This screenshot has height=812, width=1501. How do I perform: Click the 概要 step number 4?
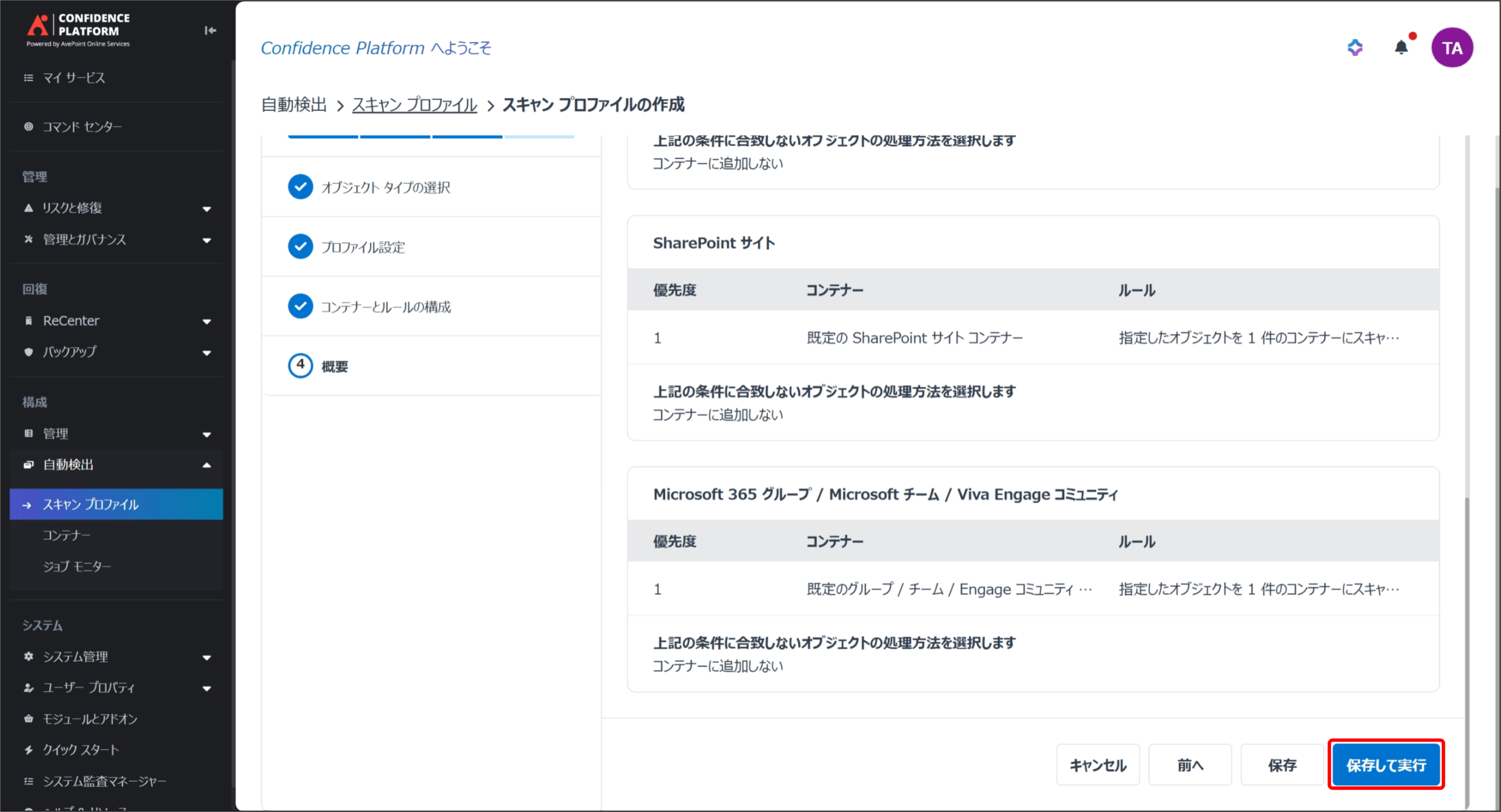coord(300,366)
